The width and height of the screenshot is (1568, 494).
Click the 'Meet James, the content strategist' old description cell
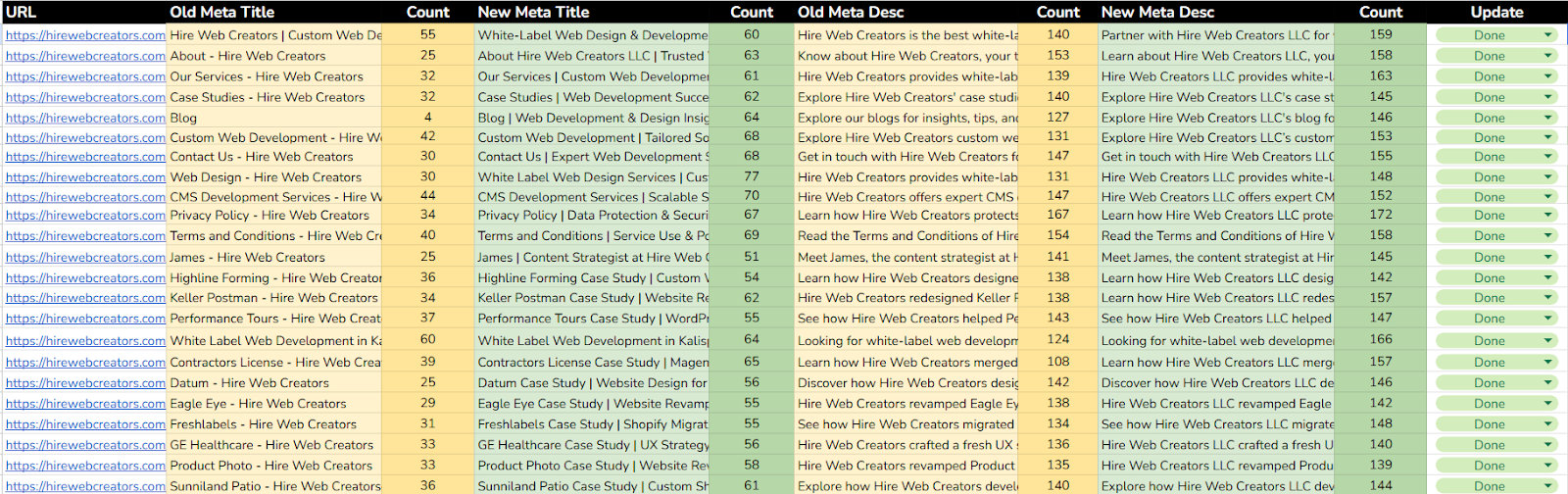[906, 258]
